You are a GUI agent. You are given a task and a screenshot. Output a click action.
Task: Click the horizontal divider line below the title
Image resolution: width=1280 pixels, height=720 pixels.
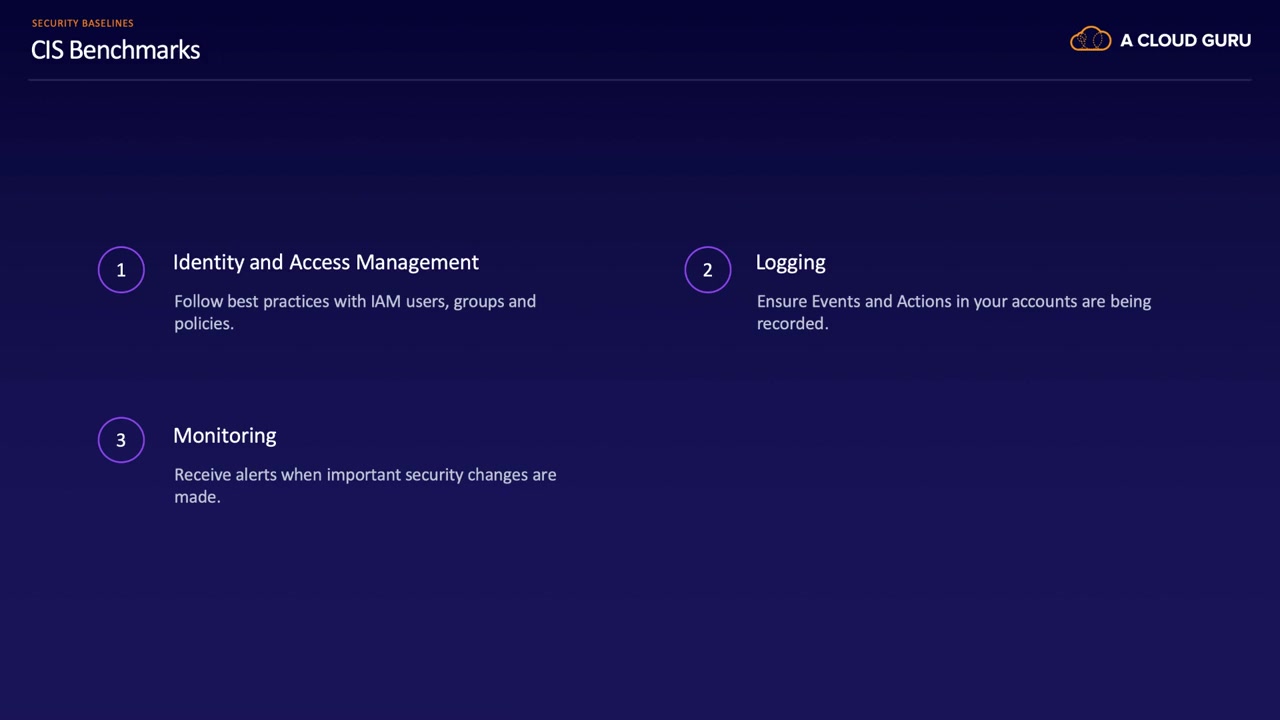[640, 79]
